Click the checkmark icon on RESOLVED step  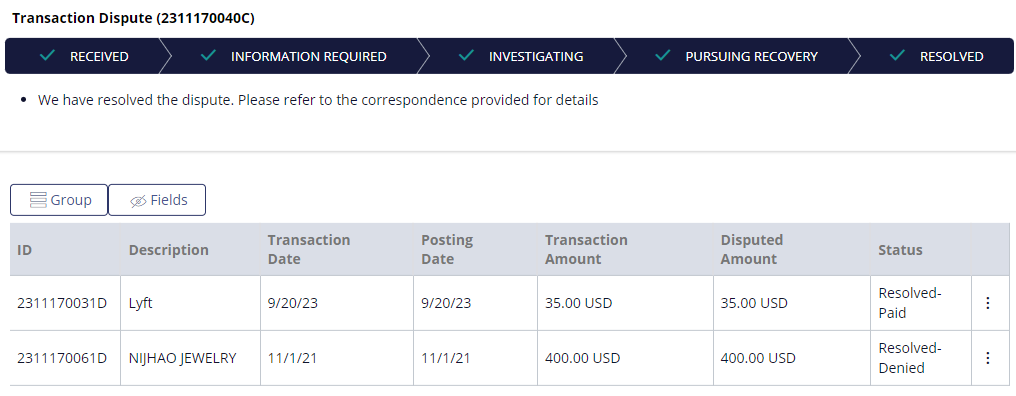(x=897, y=56)
